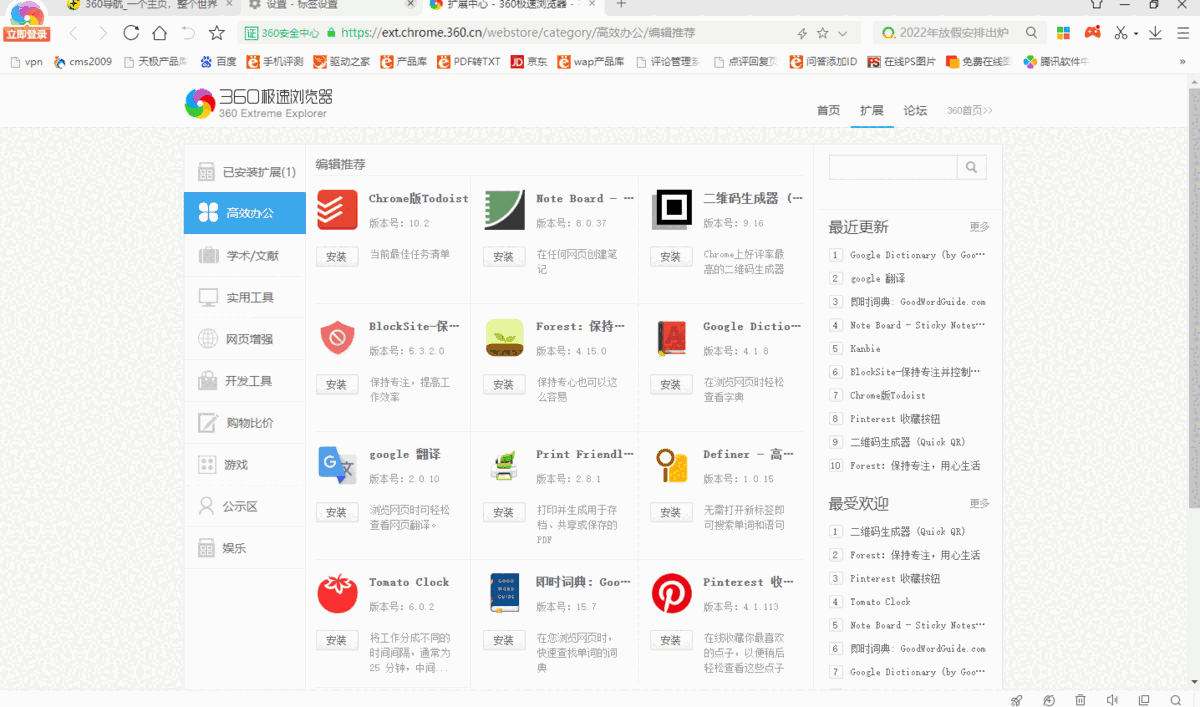Open the browser hamburger main menu

pos(1182,33)
